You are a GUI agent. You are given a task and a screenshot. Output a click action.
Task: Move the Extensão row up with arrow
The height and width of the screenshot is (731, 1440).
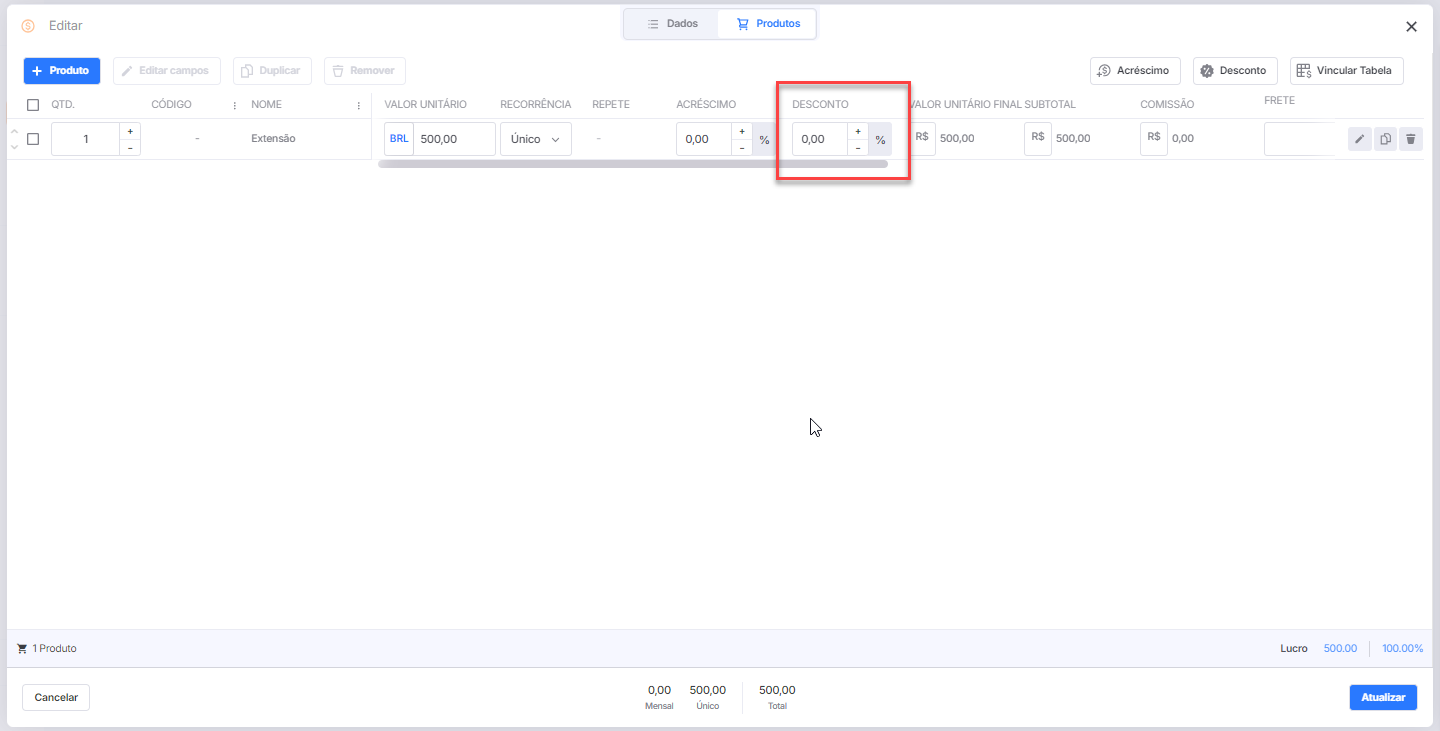click(14, 132)
